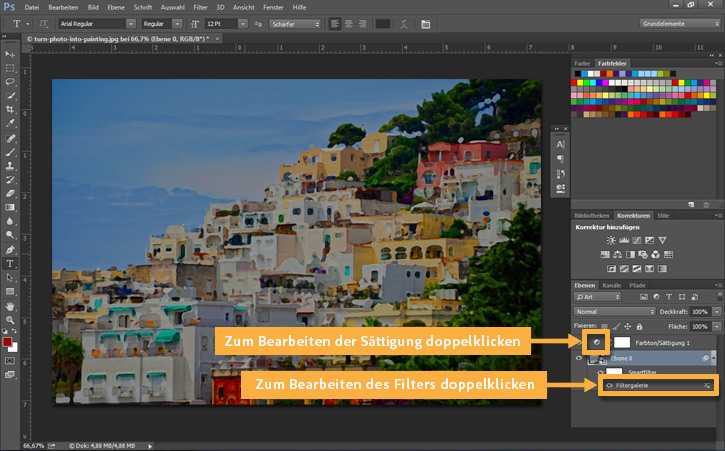
Task: Switch to the Bibliotheken tab
Action: coord(591,216)
